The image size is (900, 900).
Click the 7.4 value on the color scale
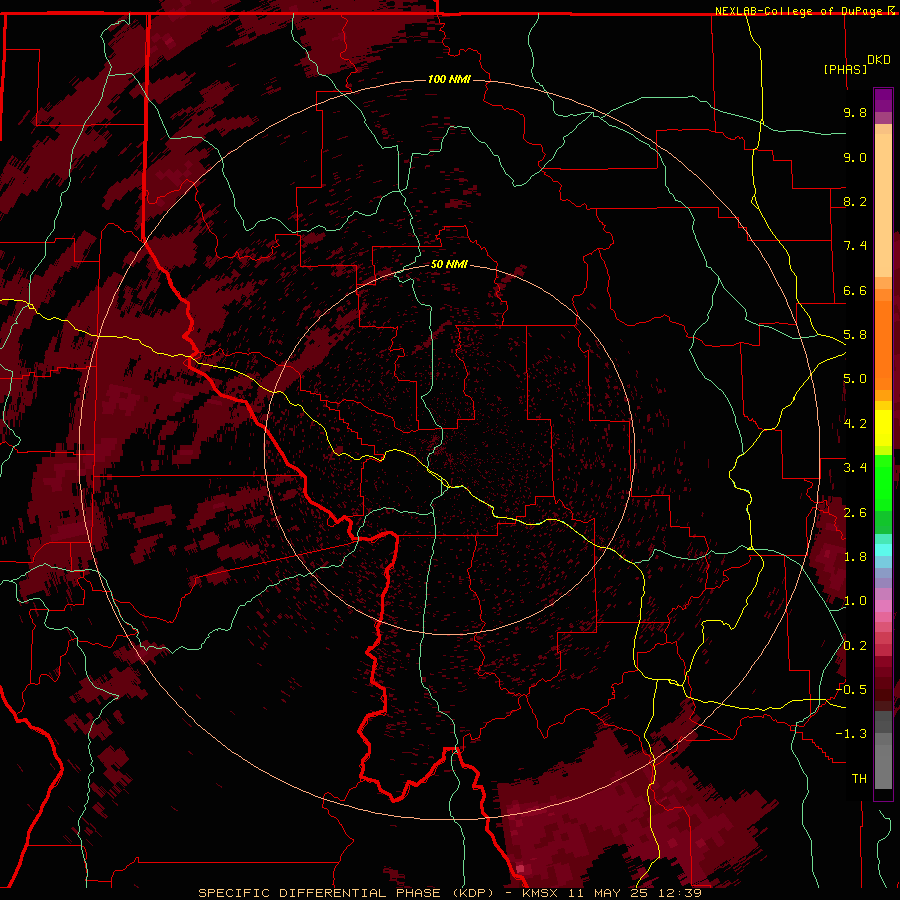[855, 246]
